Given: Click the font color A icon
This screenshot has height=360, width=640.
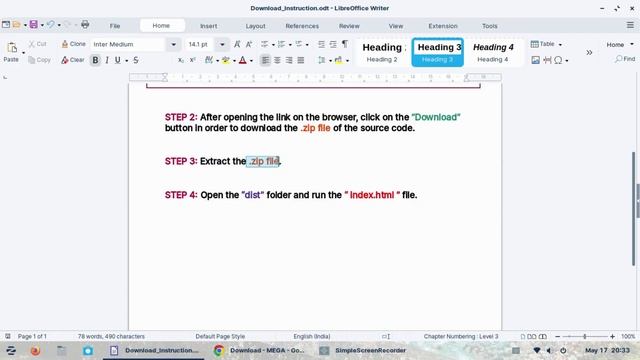Looking at the screenshot, I should [242, 60].
